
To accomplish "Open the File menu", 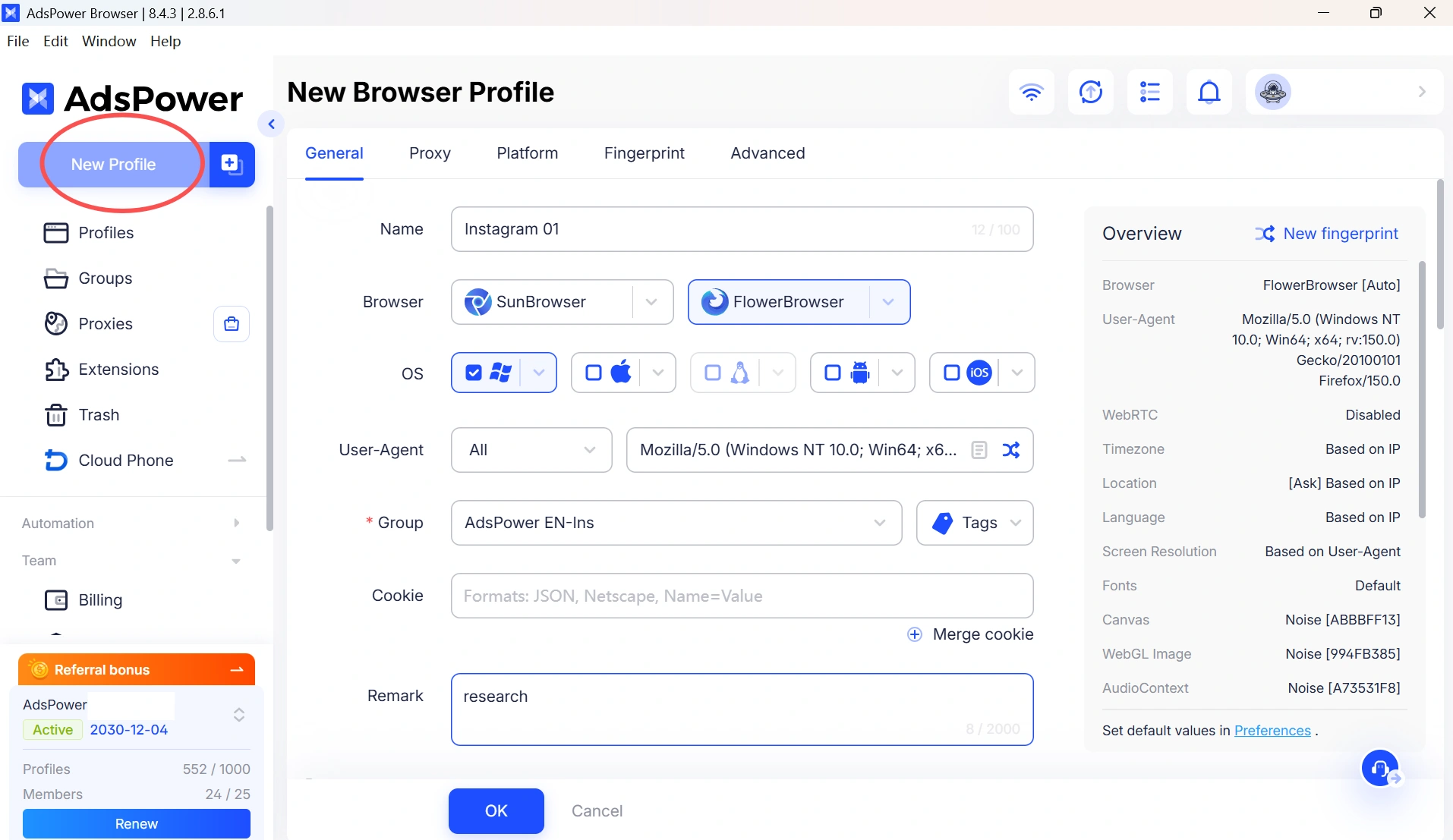I will pyautogui.click(x=18, y=41).
